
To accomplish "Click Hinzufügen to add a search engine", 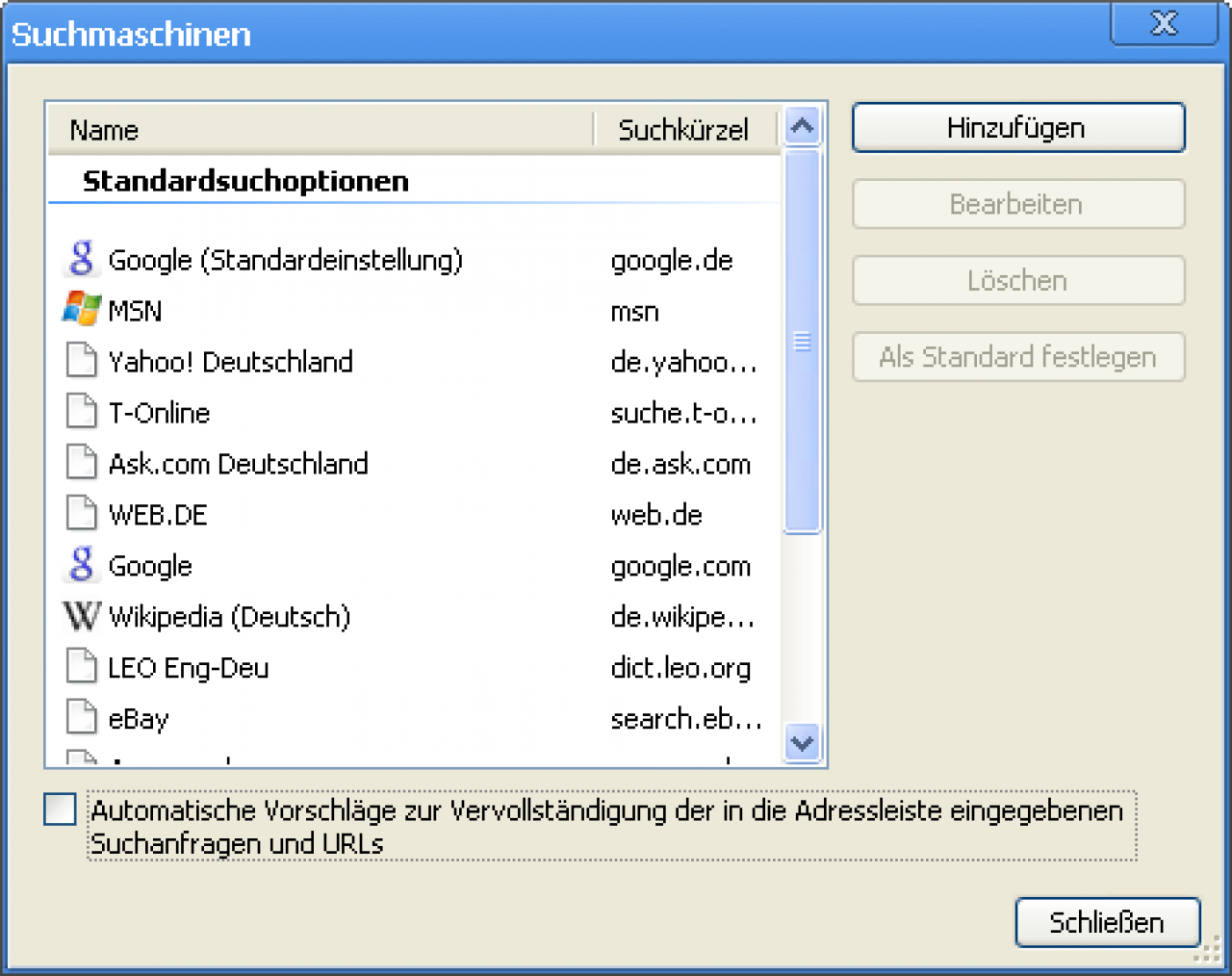I will point(1018,128).
